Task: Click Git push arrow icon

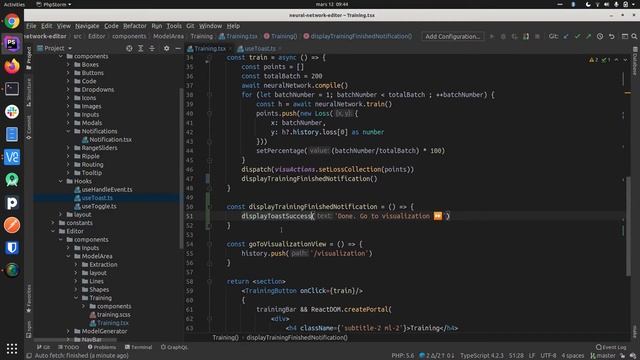Action: point(589,36)
